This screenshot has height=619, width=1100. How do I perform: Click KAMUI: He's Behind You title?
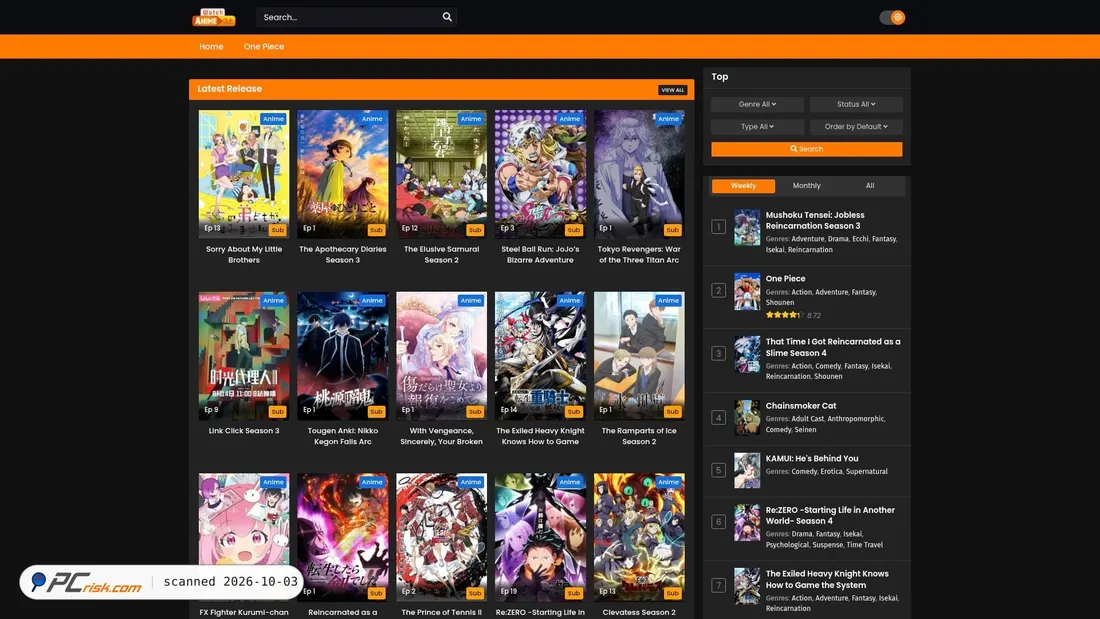click(x=812, y=458)
